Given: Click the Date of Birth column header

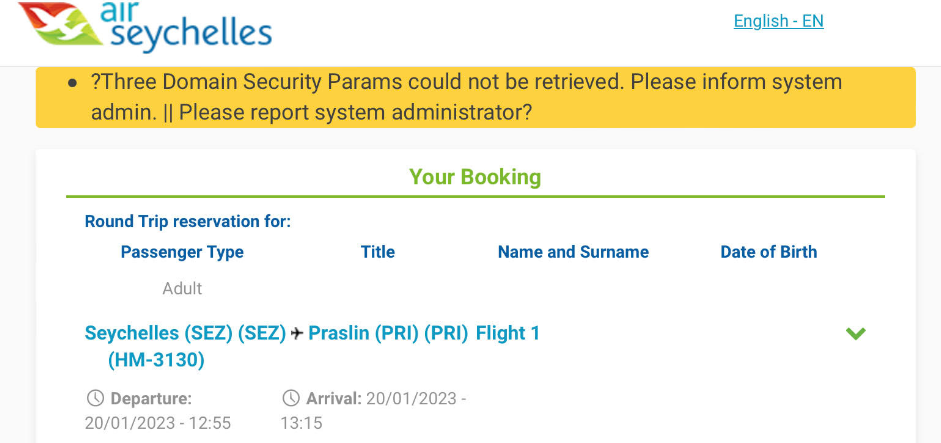Looking at the screenshot, I should (768, 252).
